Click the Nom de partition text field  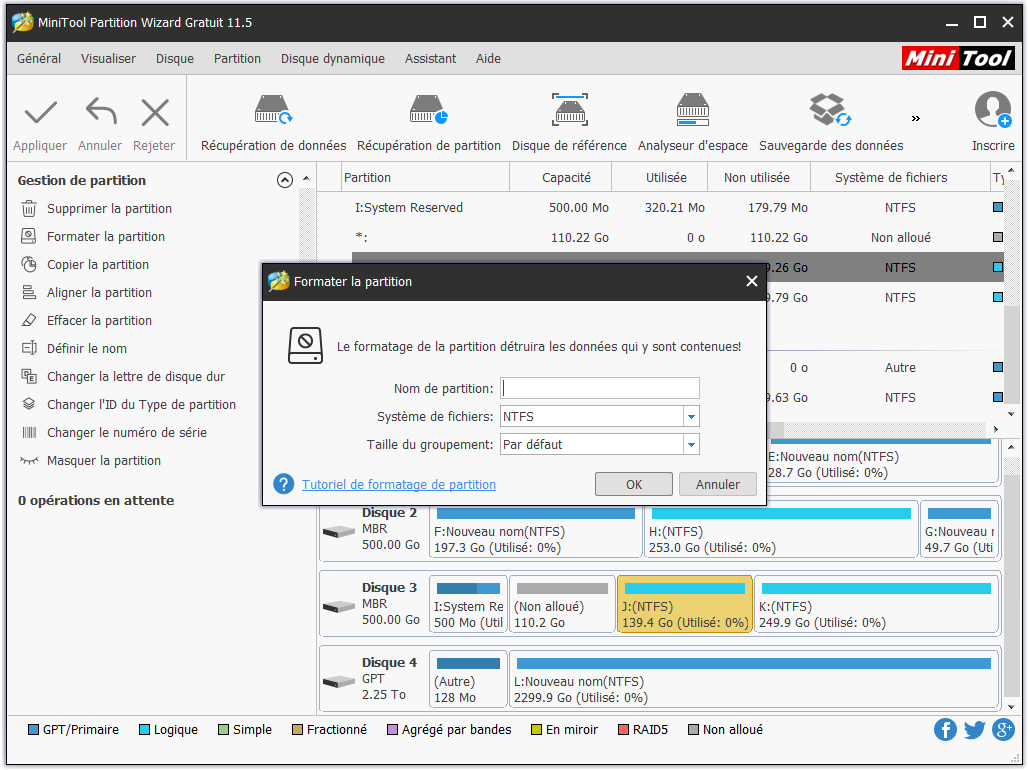coord(599,388)
